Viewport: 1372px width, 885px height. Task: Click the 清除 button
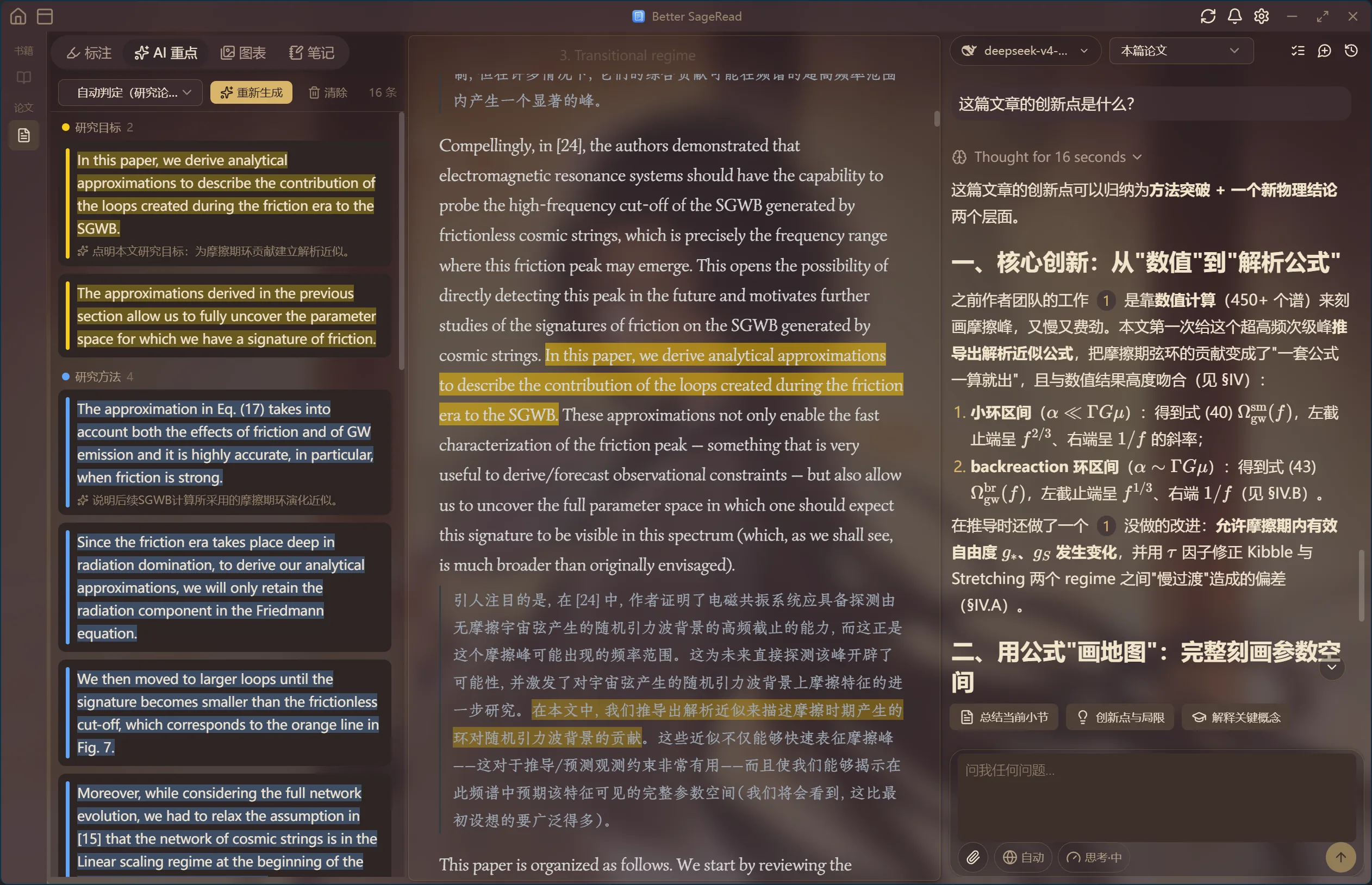[328, 92]
